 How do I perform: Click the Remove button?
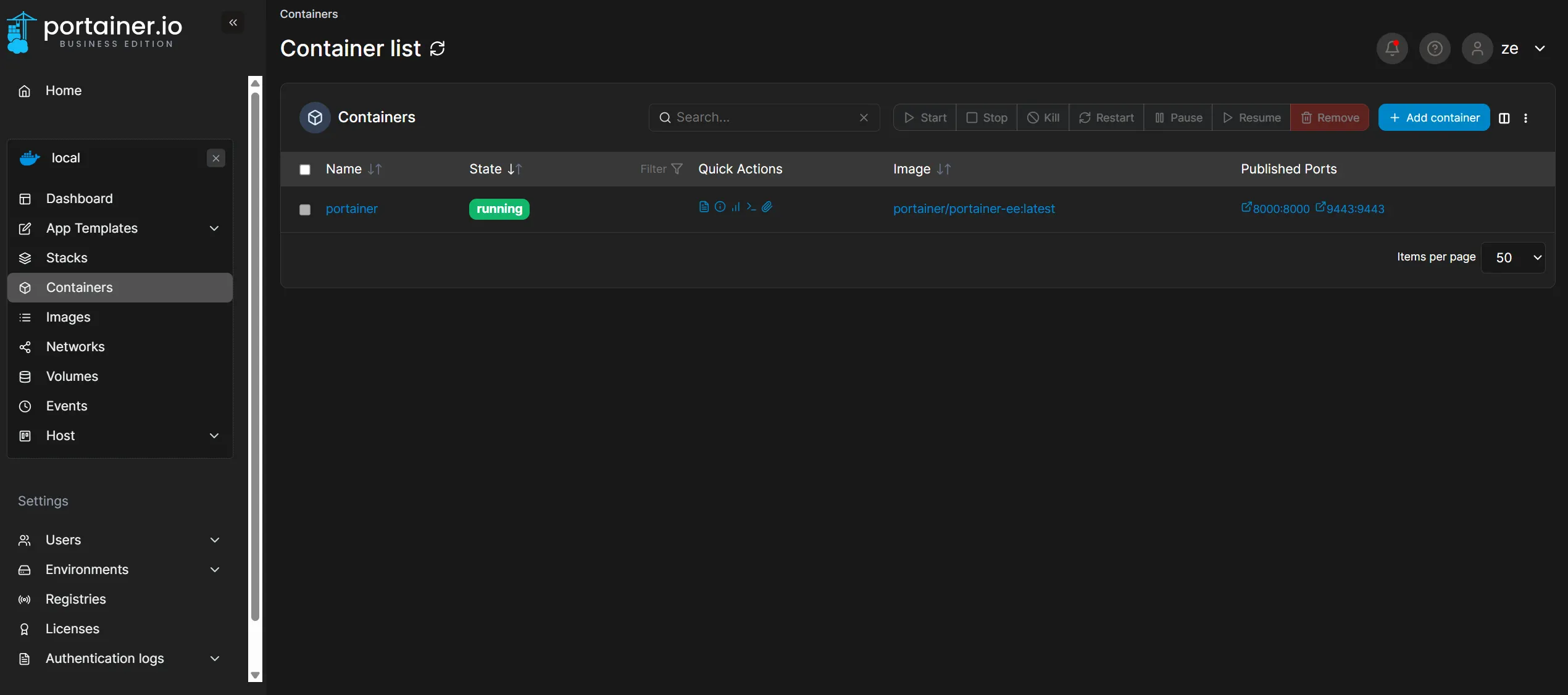pyautogui.click(x=1330, y=117)
